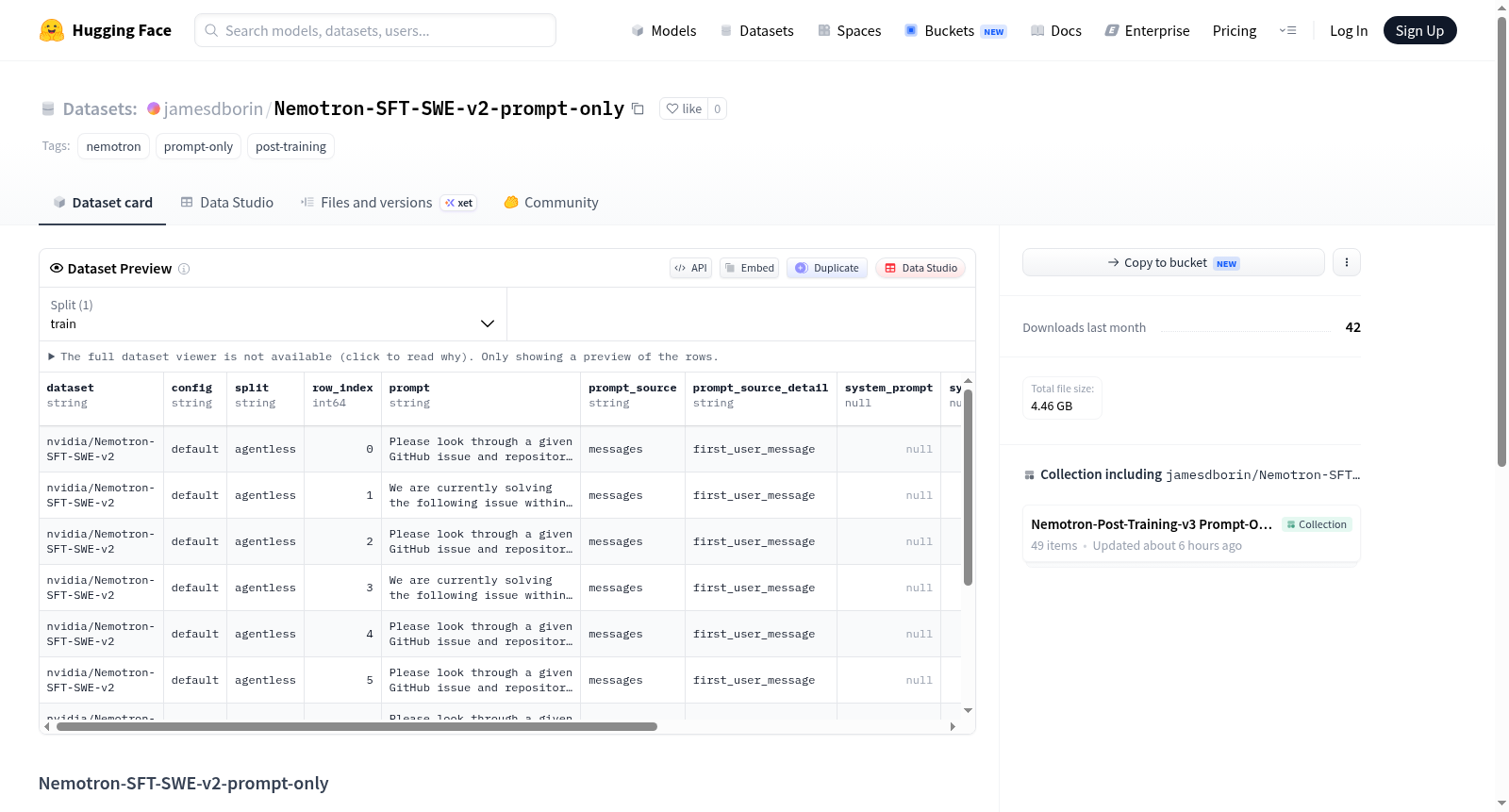Click the Total file size 4.46 GB box
The height and width of the screenshot is (812, 1509).
point(1063,397)
